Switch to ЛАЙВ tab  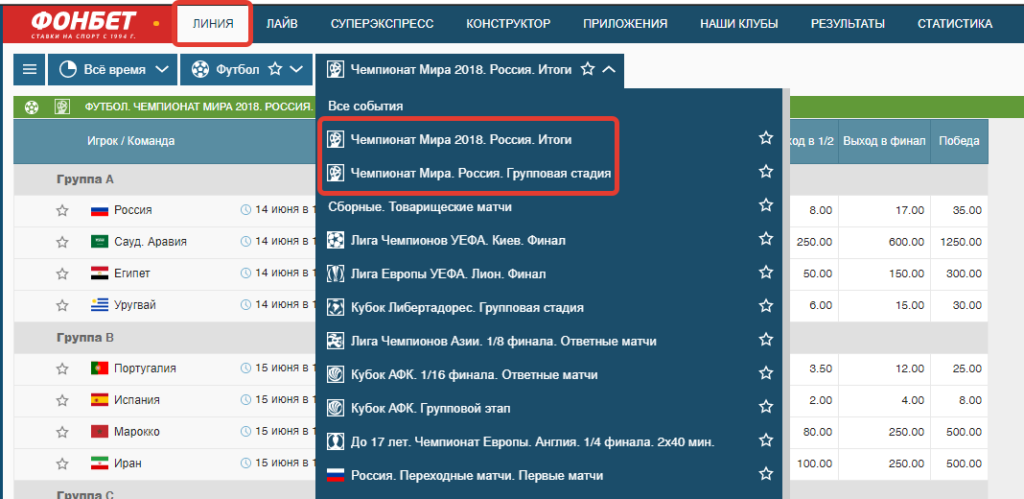(282, 24)
